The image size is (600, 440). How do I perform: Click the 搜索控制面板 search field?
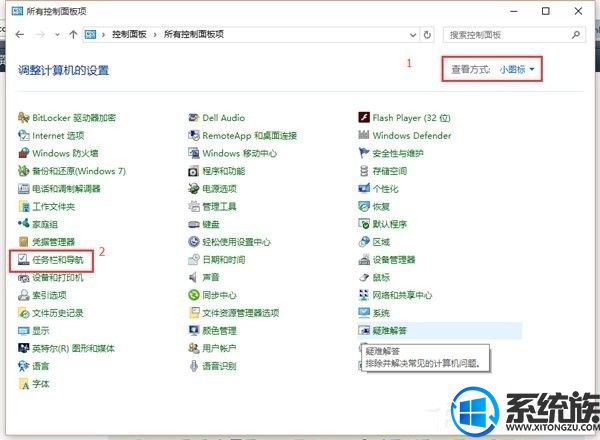pos(514,35)
